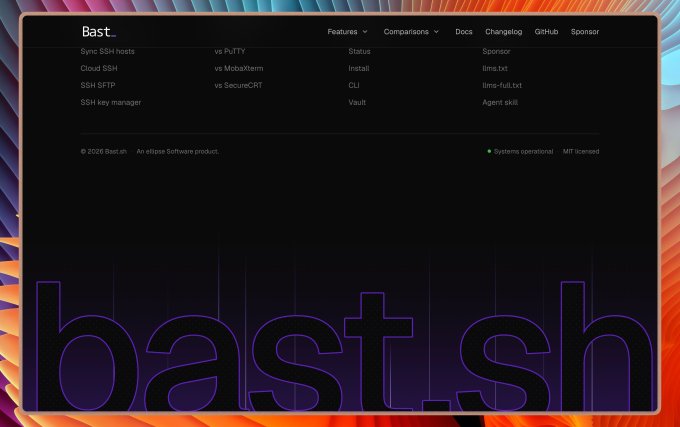Open the Cloud SSH footer link
Screen dimensions: 680x427
pyautogui.click(x=99, y=68)
